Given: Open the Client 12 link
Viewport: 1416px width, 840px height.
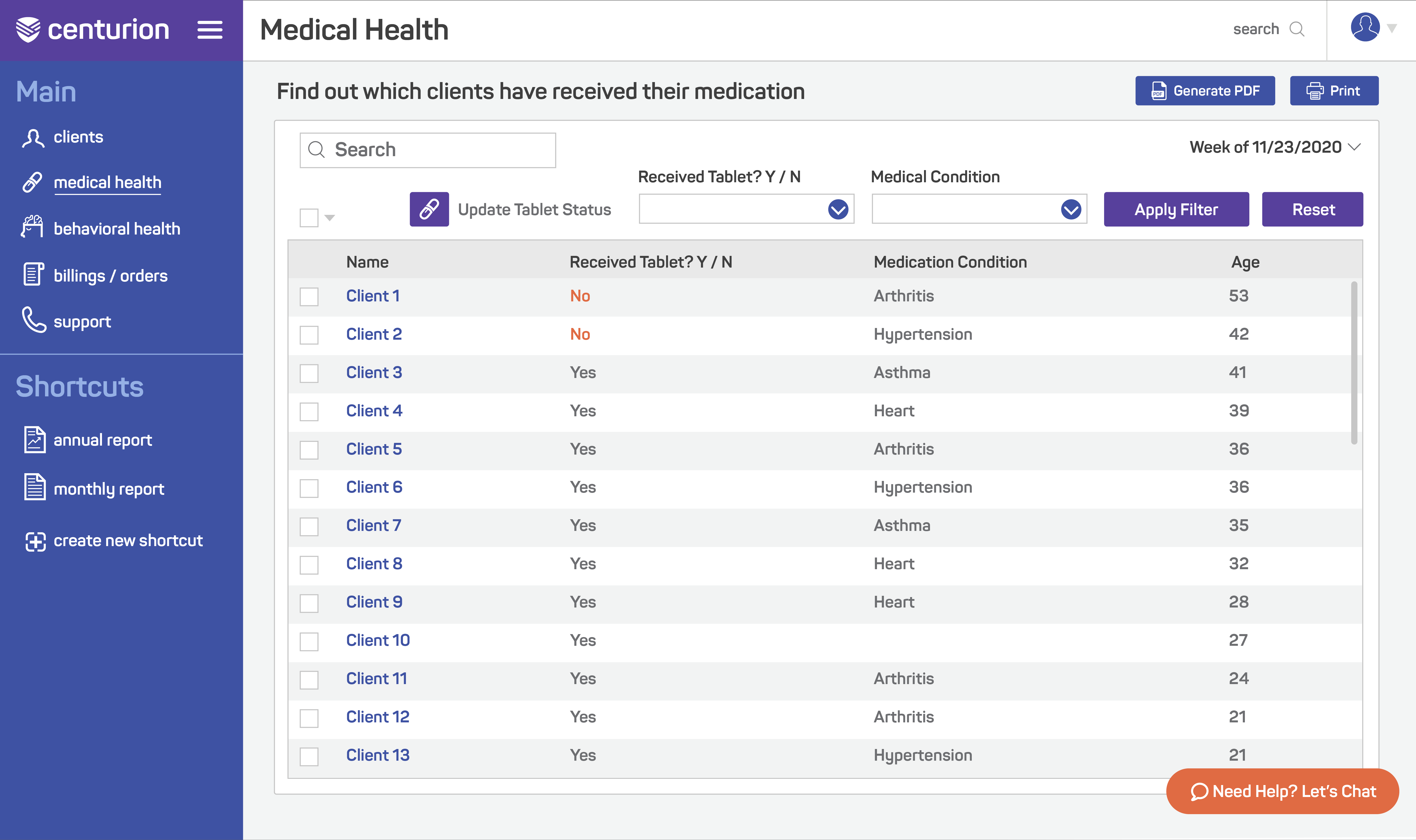Looking at the screenshot, I should pos(378,717).
